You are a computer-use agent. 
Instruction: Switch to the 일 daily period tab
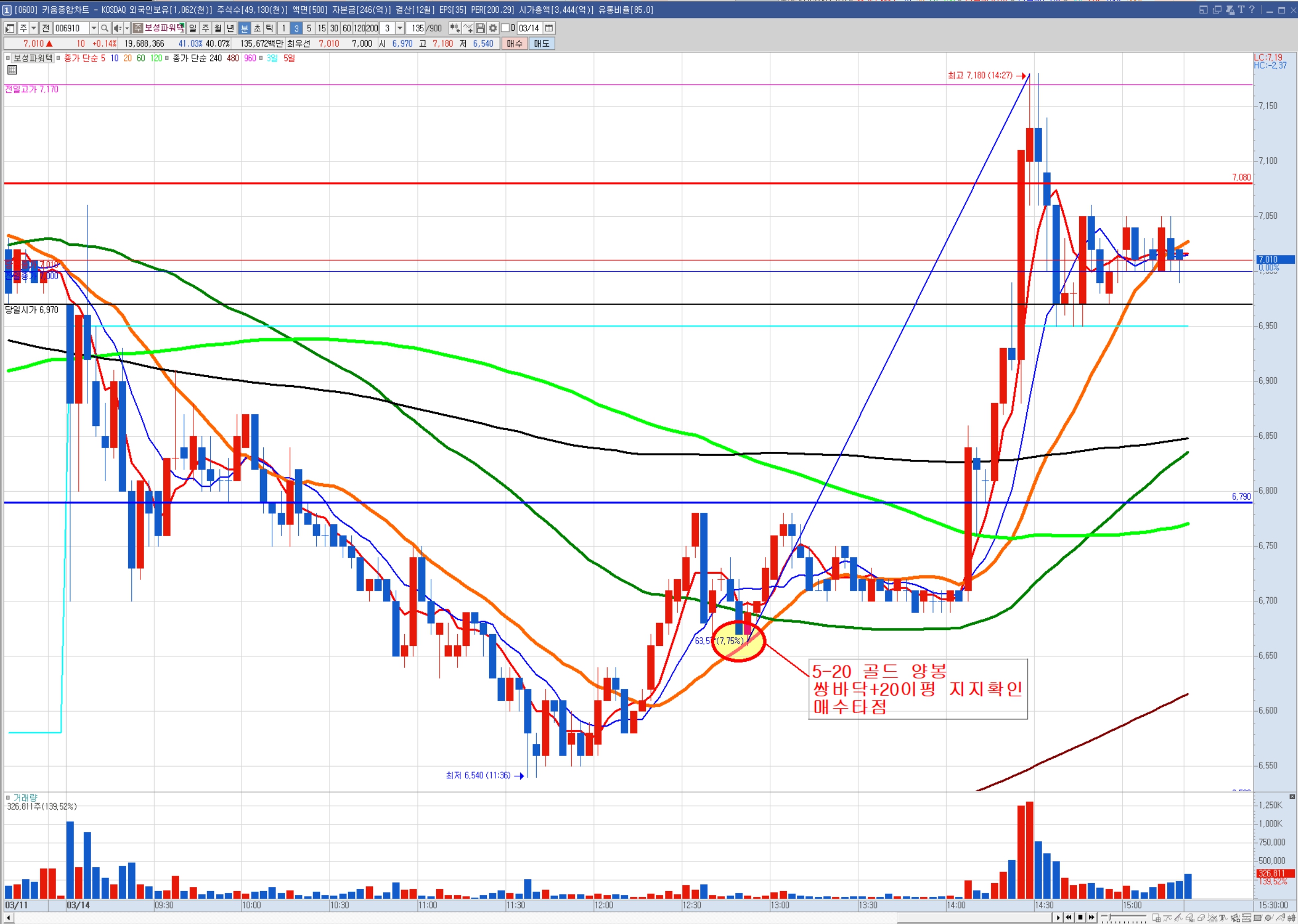point(193,28)
